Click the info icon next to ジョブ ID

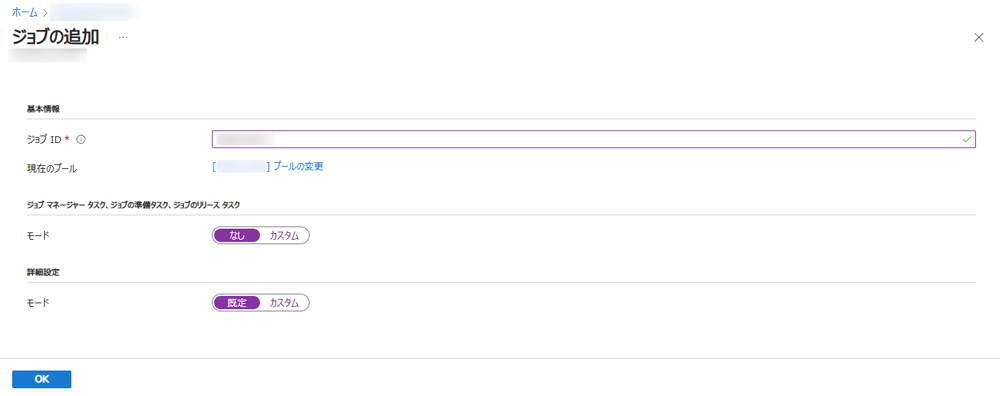point(81,140)
